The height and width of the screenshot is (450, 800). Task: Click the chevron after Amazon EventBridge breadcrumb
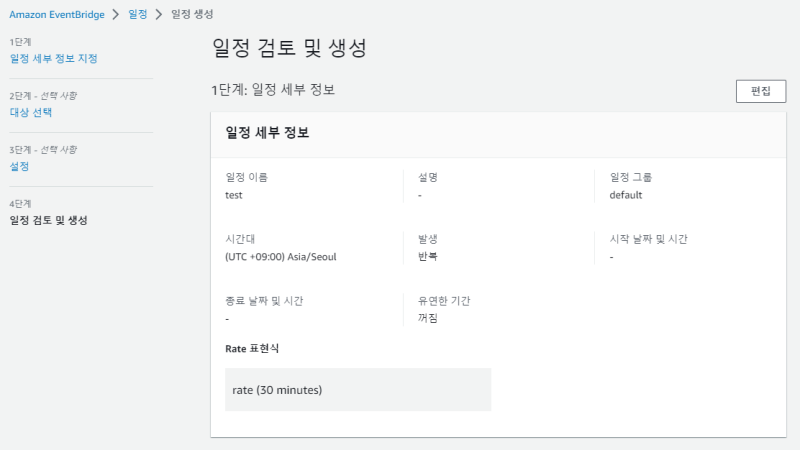115,15
